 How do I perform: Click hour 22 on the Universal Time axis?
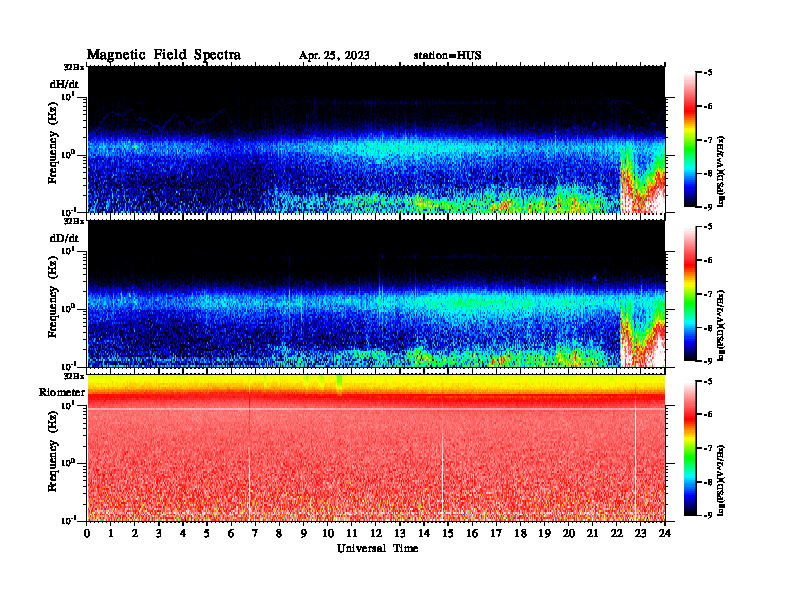click(x=617, y=533)
